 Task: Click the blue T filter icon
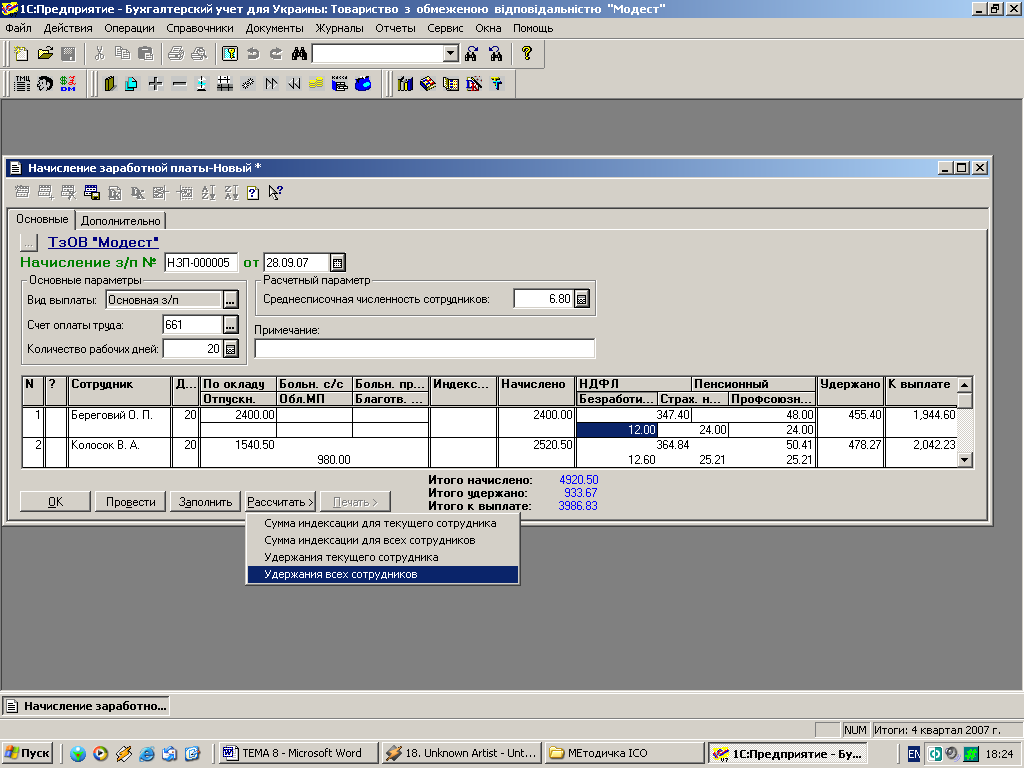click(497, 84)
